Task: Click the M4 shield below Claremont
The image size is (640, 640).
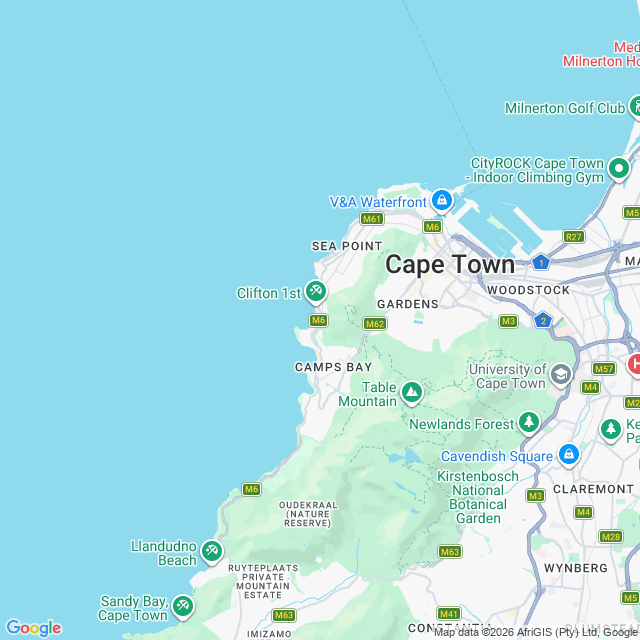Action: 583,512
